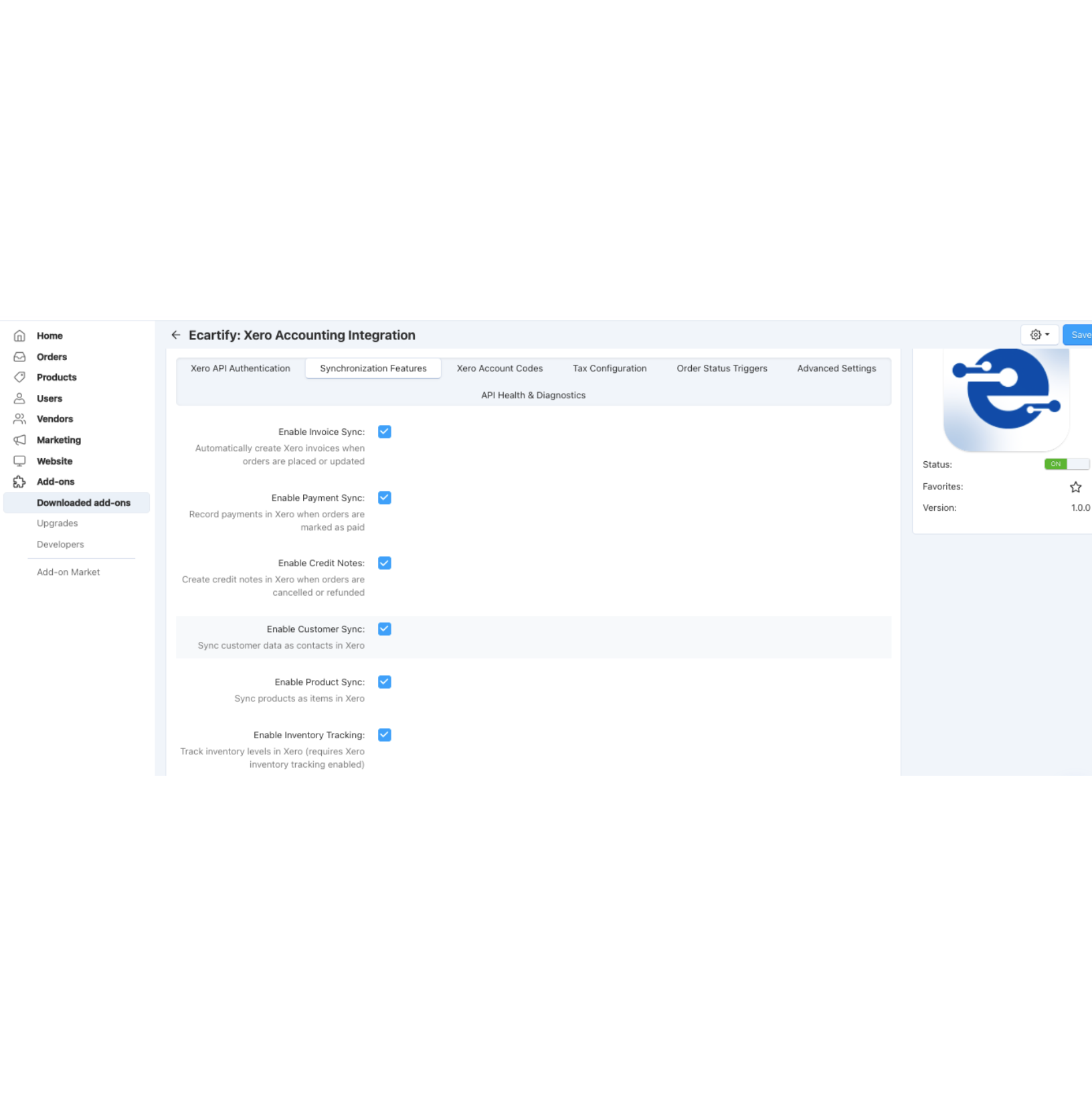Open the Tax Configuration tab

tap(609, 369)
